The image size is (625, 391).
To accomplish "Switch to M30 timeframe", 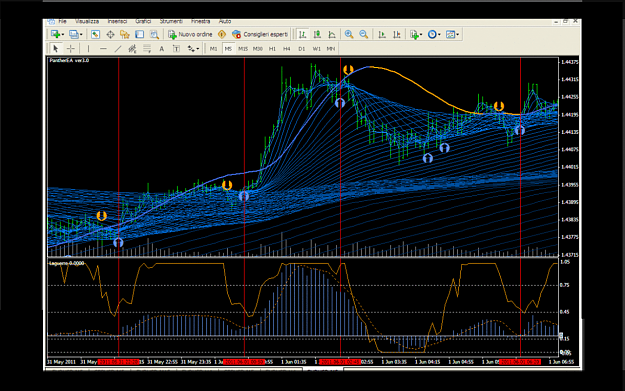I will [x=257, y=49].
